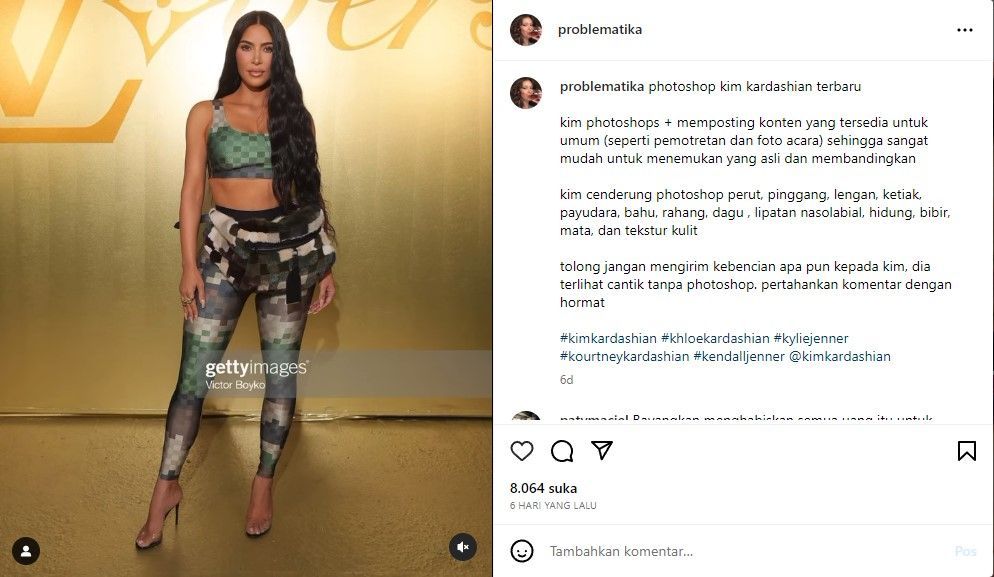
Task: Show tagged people icon on photo
Action: [26, 551]
